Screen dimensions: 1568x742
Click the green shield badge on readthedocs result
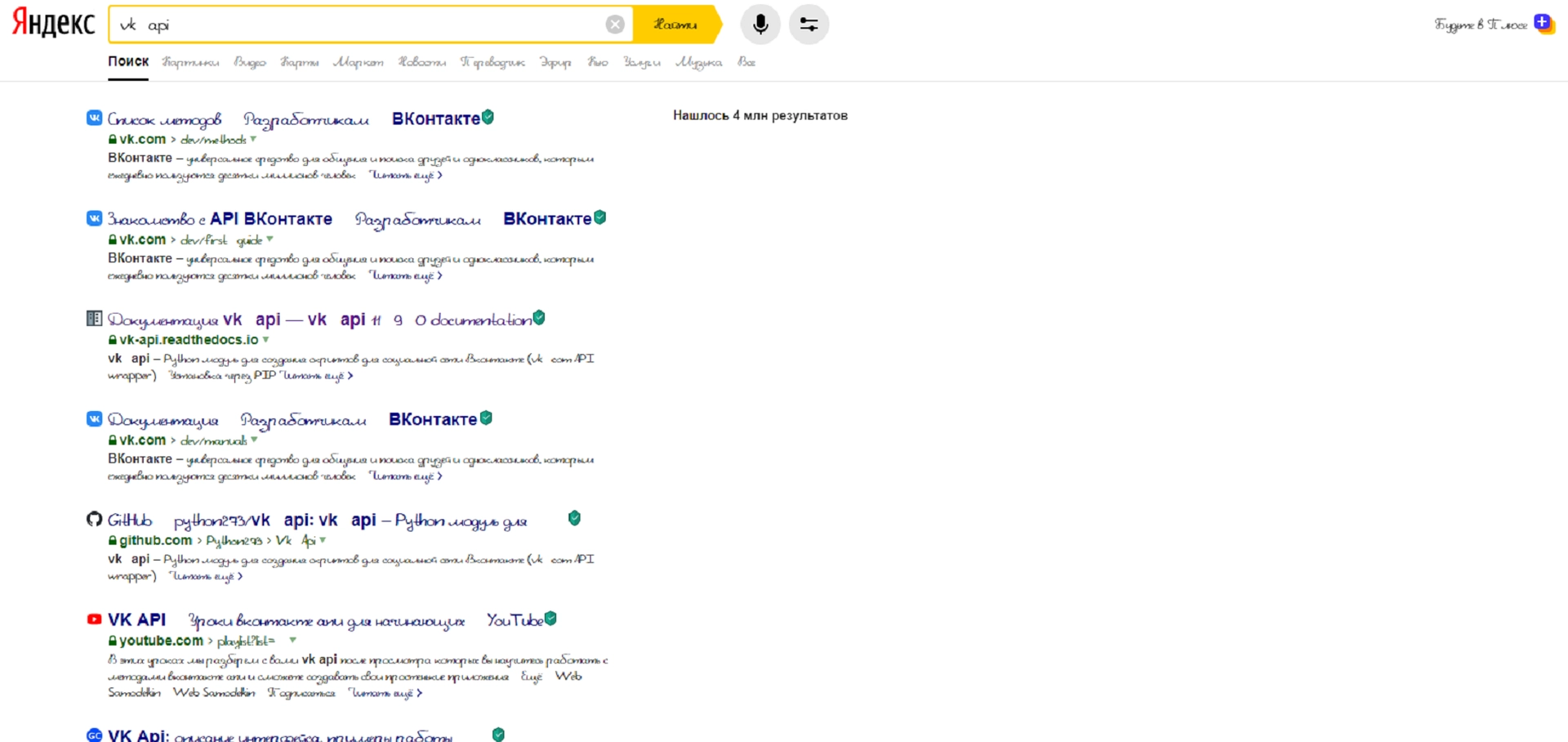click(x=539, y=318)
